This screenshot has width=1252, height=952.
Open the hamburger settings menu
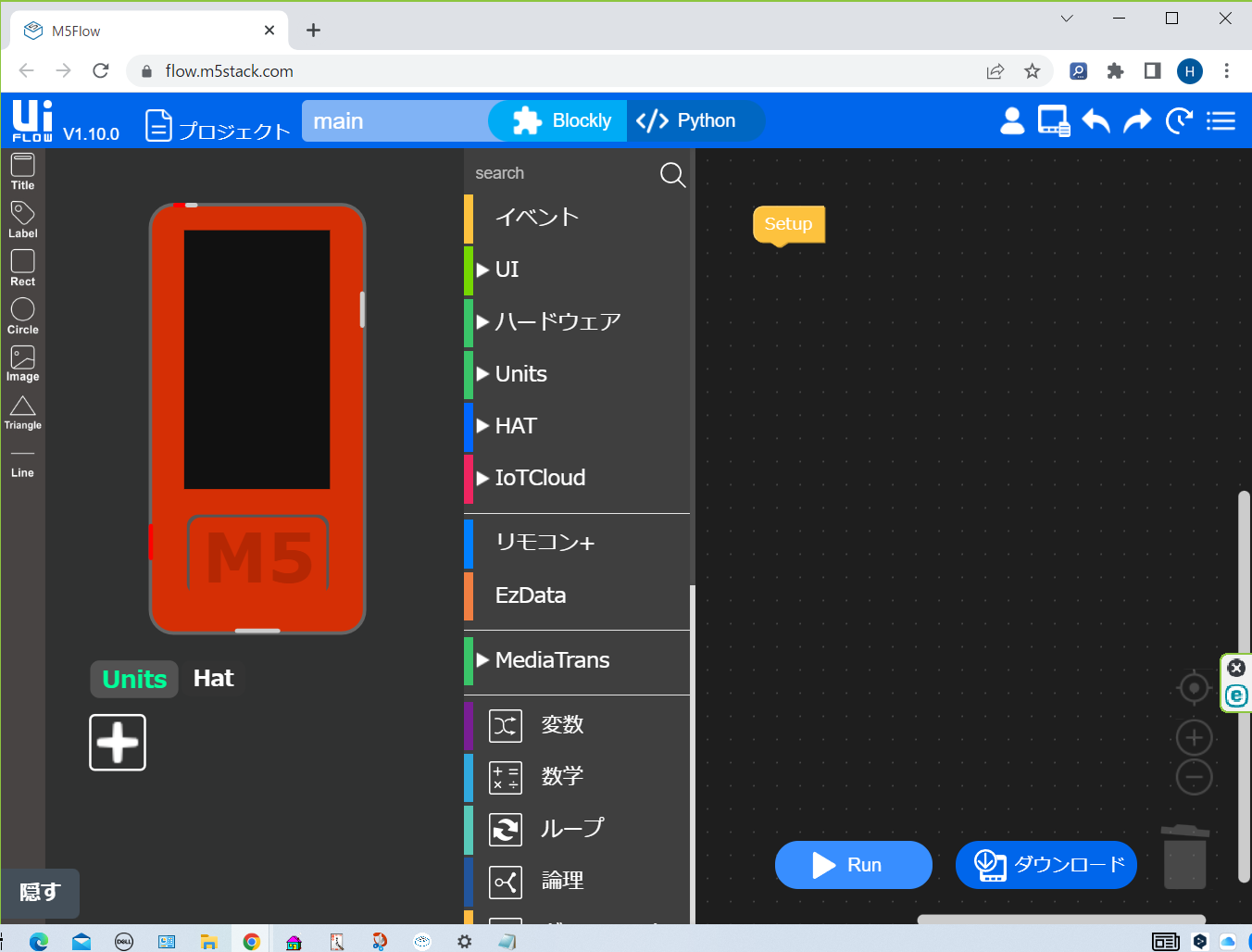coord(1221,121)
